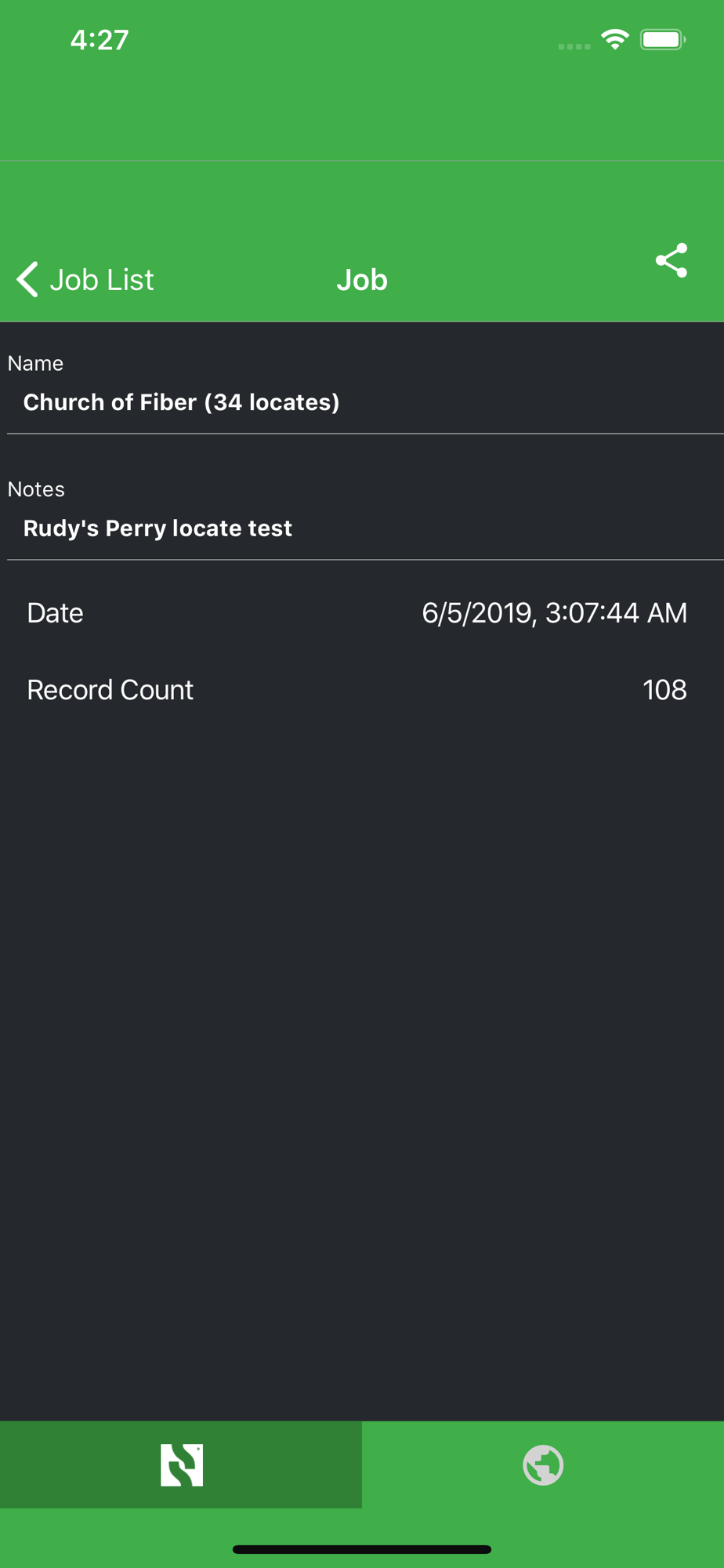
Task: Go back to Job List
Action: click(x=85, y=280)
